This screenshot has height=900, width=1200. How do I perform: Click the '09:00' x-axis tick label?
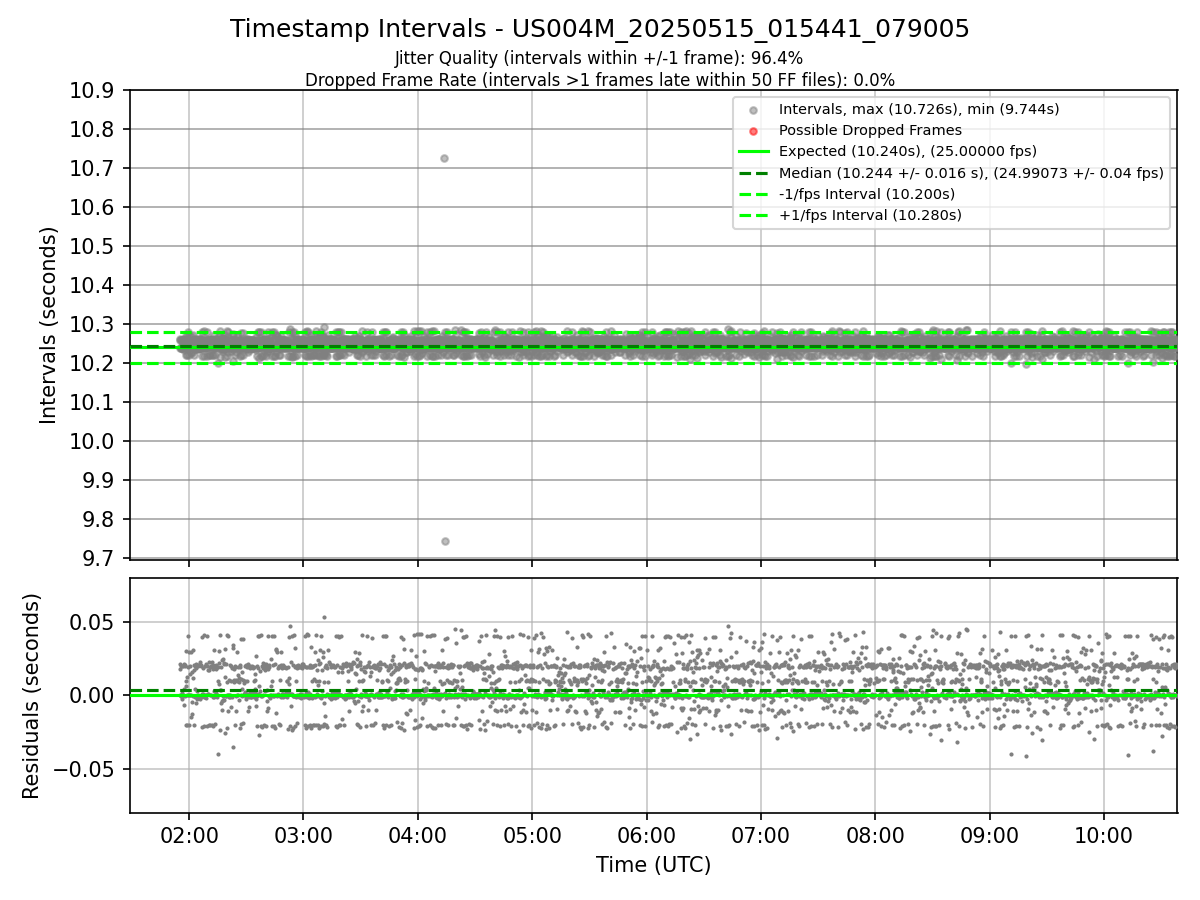(x=990, y=835)
